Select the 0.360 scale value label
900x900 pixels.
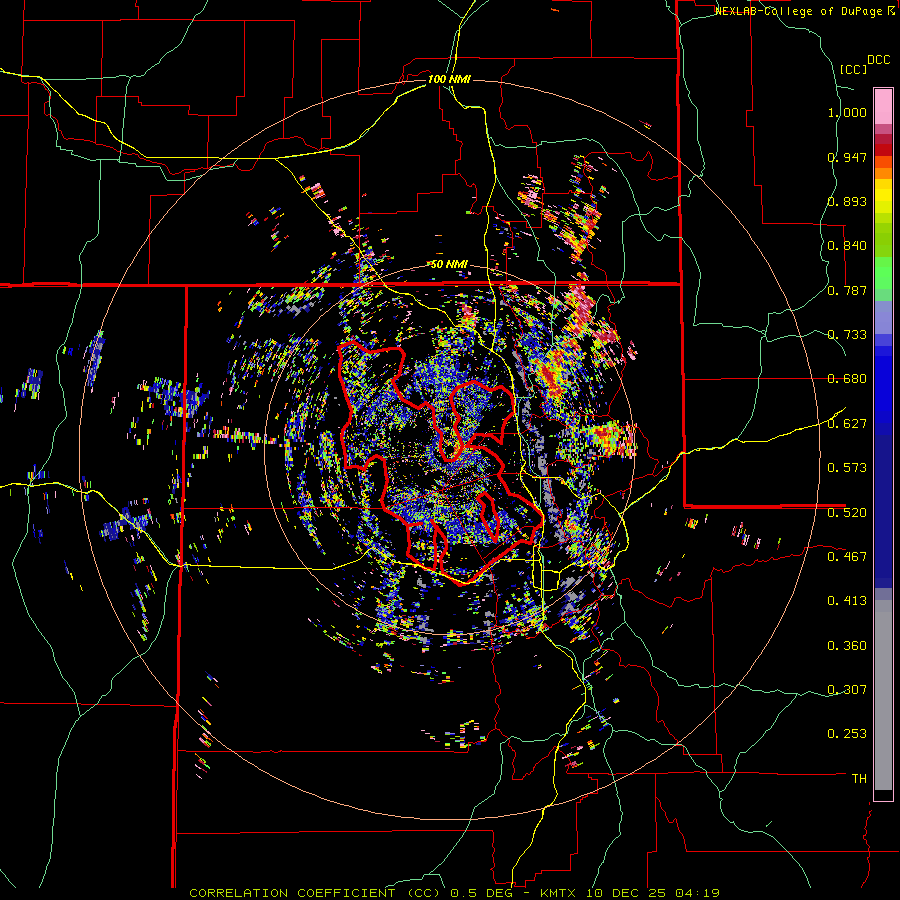(847, 646)
